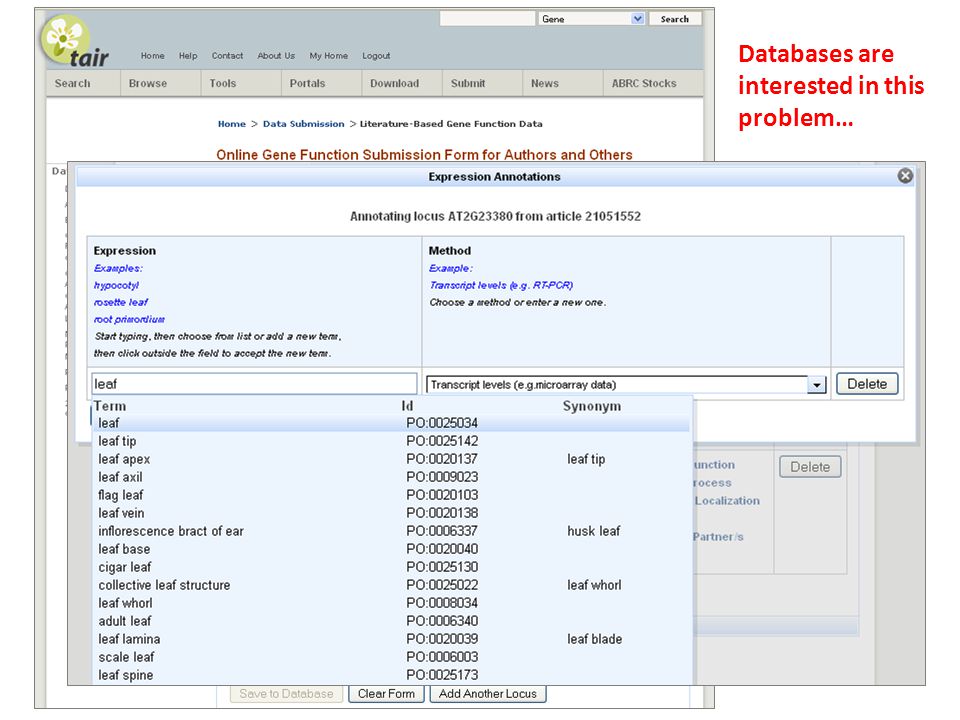
Task: Click the Delete button in annotation row
Action: pos(867,384)
